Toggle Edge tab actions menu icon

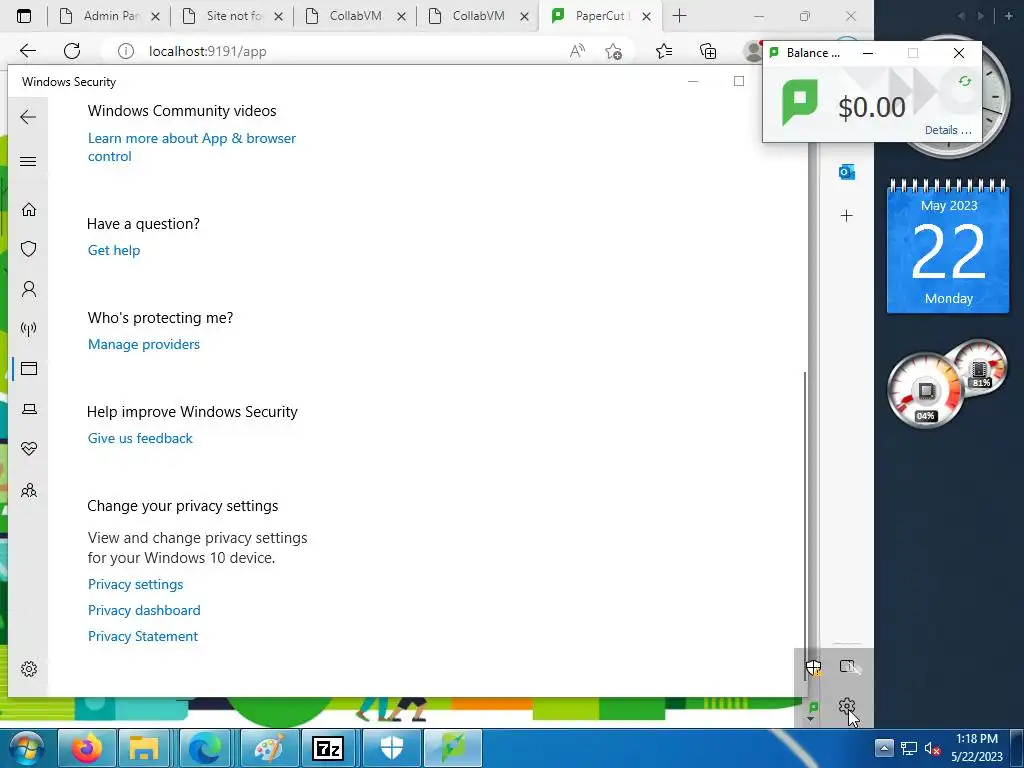coord(24,16)
